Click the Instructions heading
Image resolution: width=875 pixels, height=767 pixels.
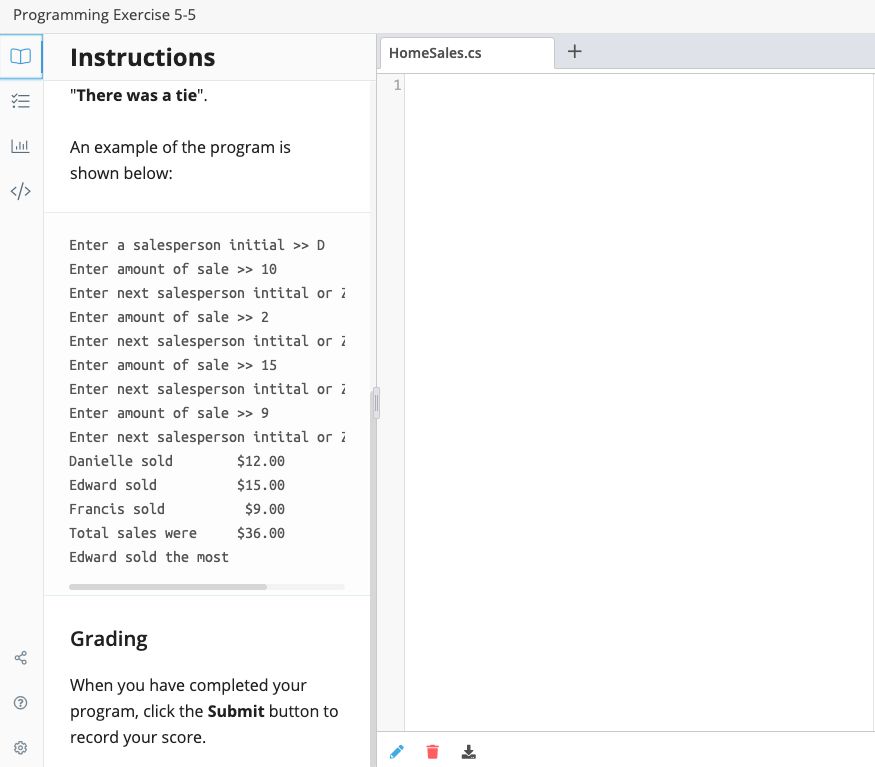click(x=142, y=57)
